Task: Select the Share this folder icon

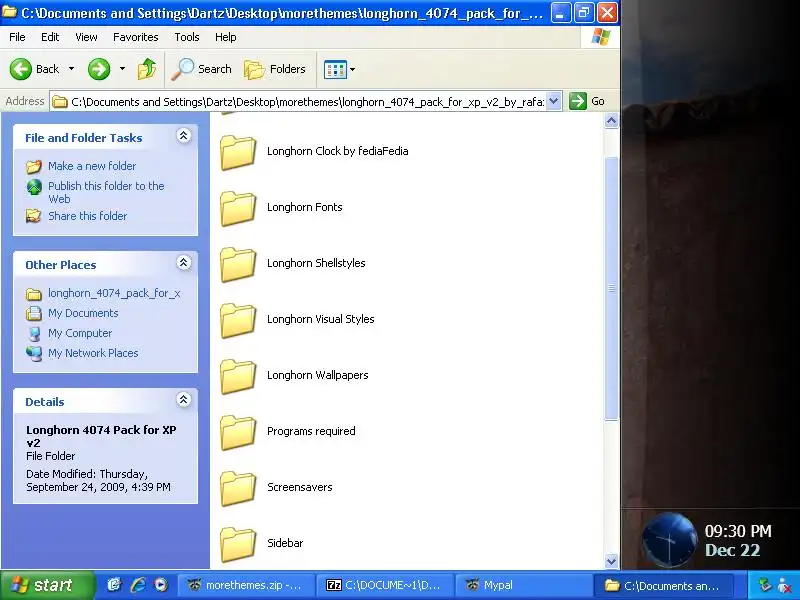Action: coord(34,216)
